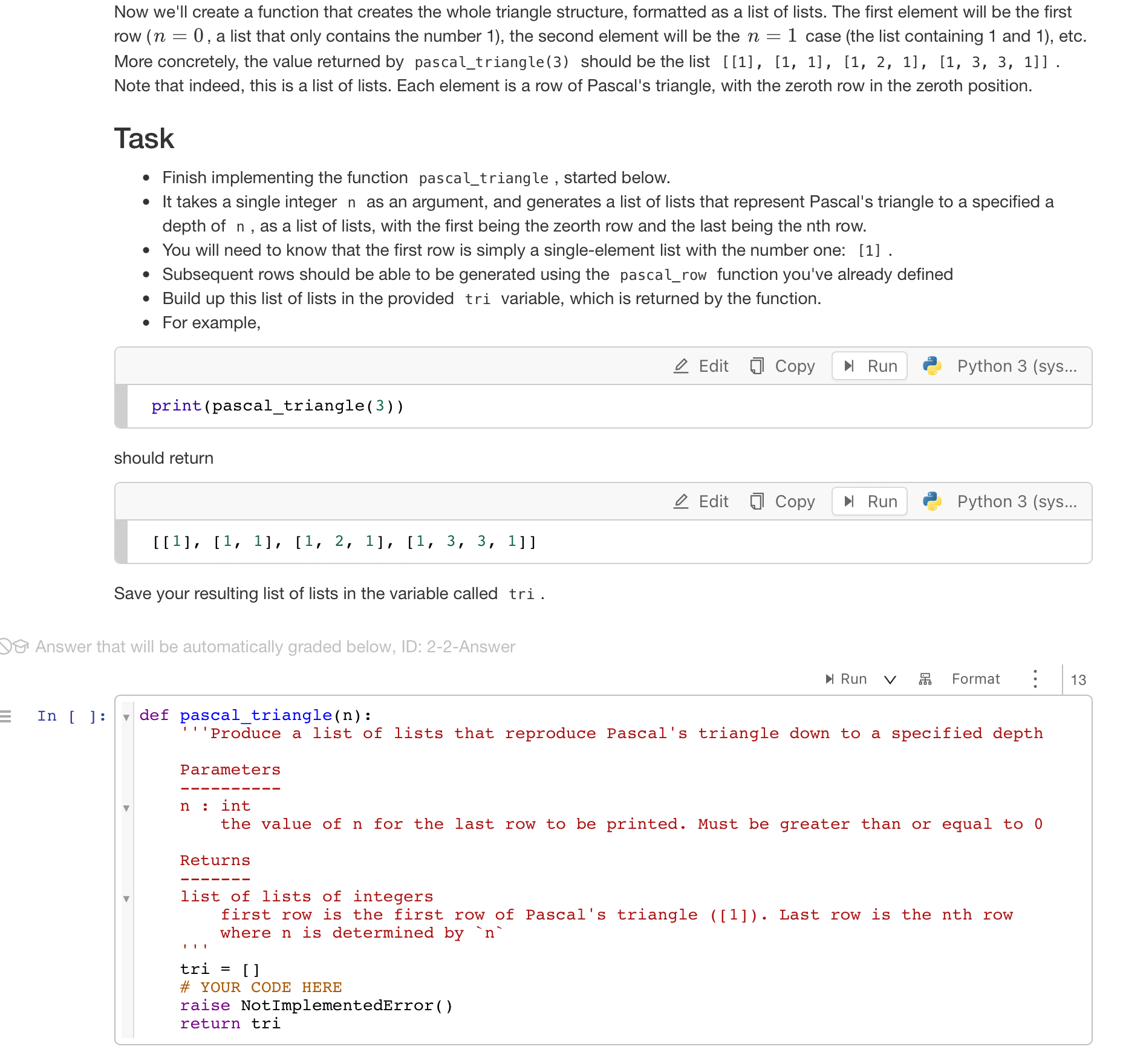This screenshot has width=1123, height=1064.
Task: Click the Run play icon above the answer cell
Action: click(x=830, y=679)
